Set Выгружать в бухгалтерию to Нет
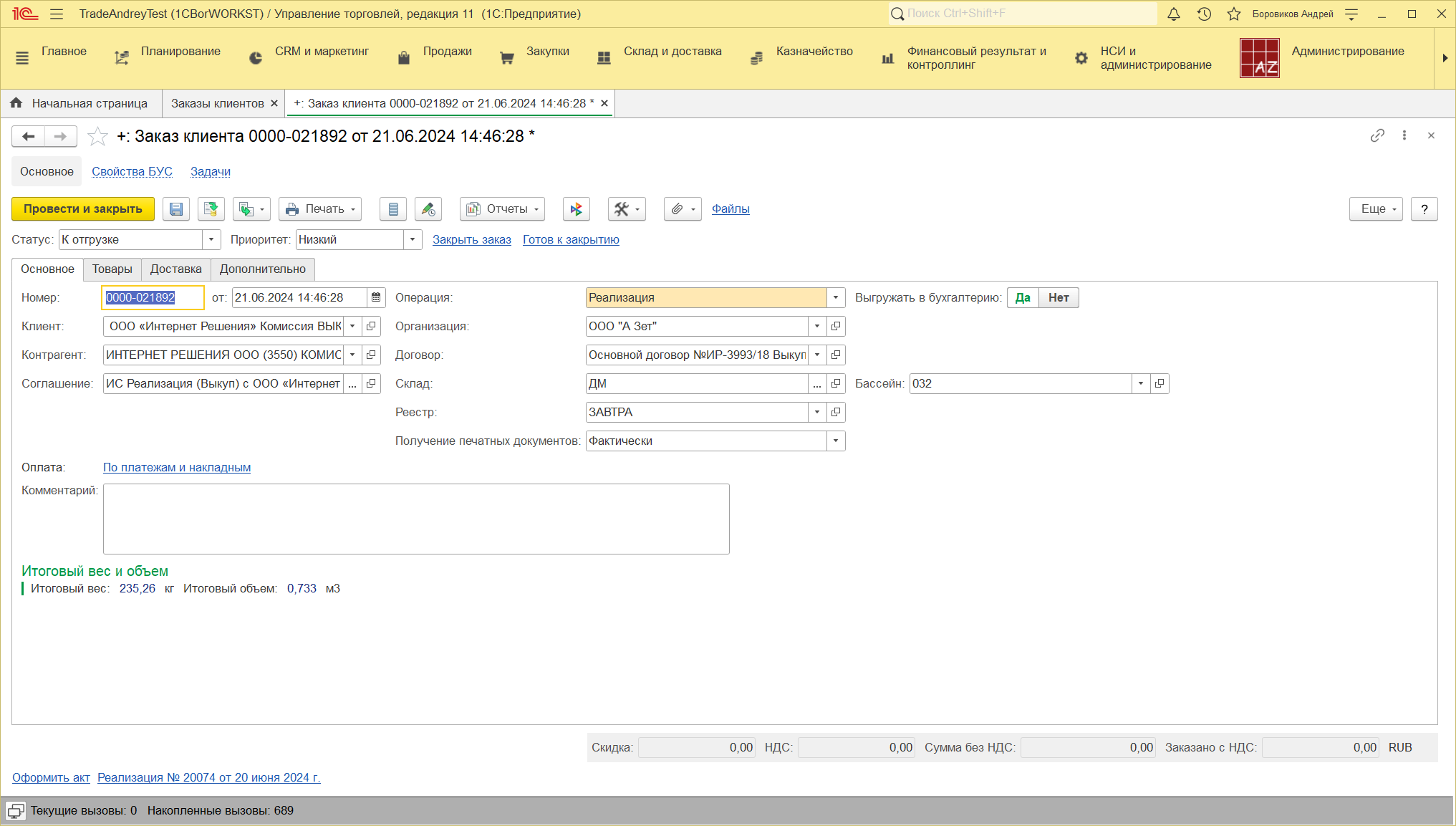This screenshot has width=1456, height=826. coord(1058,297)
